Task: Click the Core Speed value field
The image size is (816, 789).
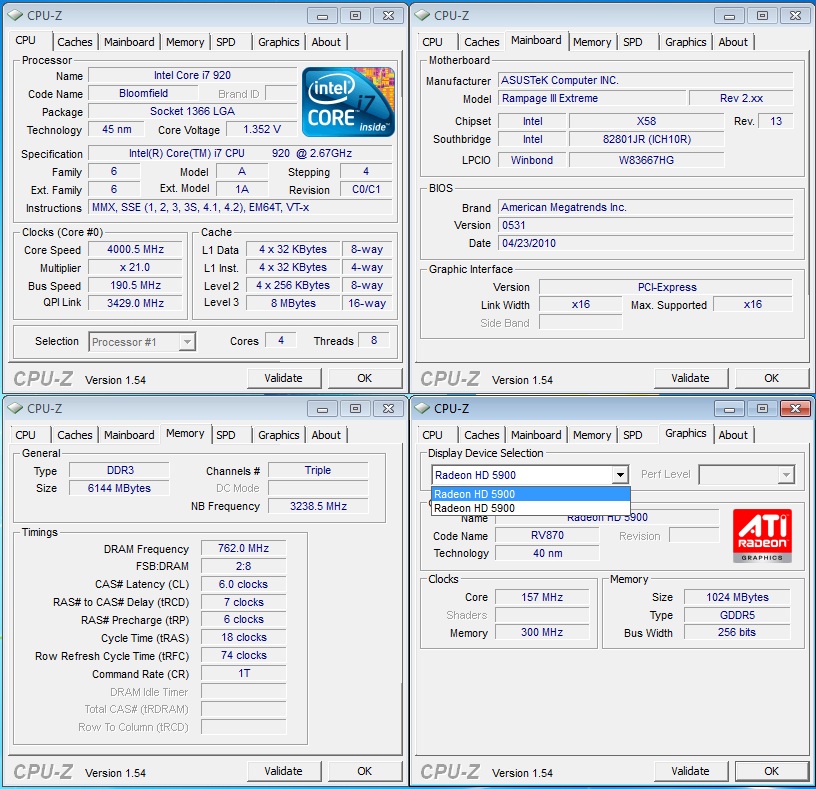Action: (x=135, y=250)
